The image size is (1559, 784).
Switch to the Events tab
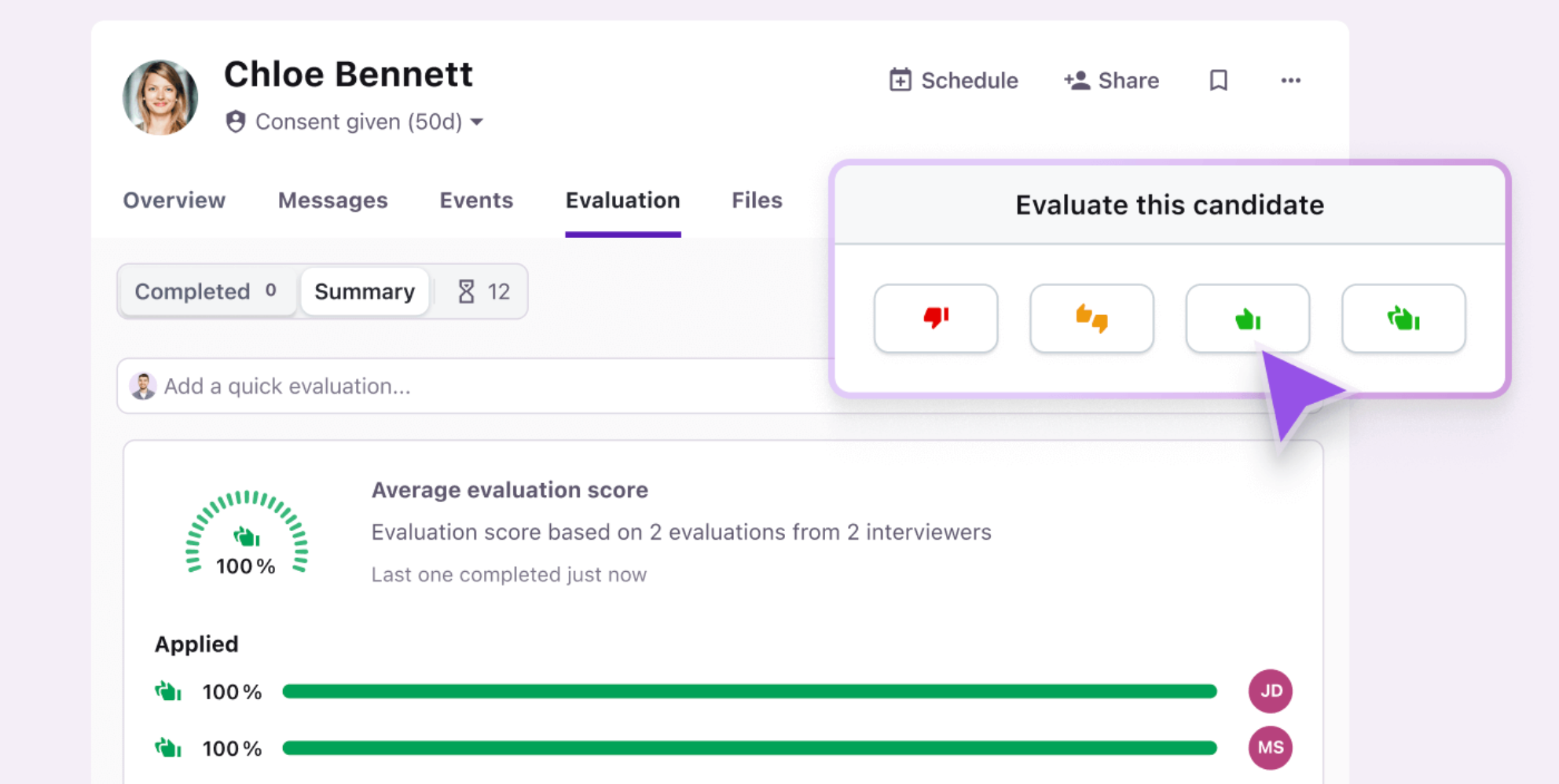[476, 200]
